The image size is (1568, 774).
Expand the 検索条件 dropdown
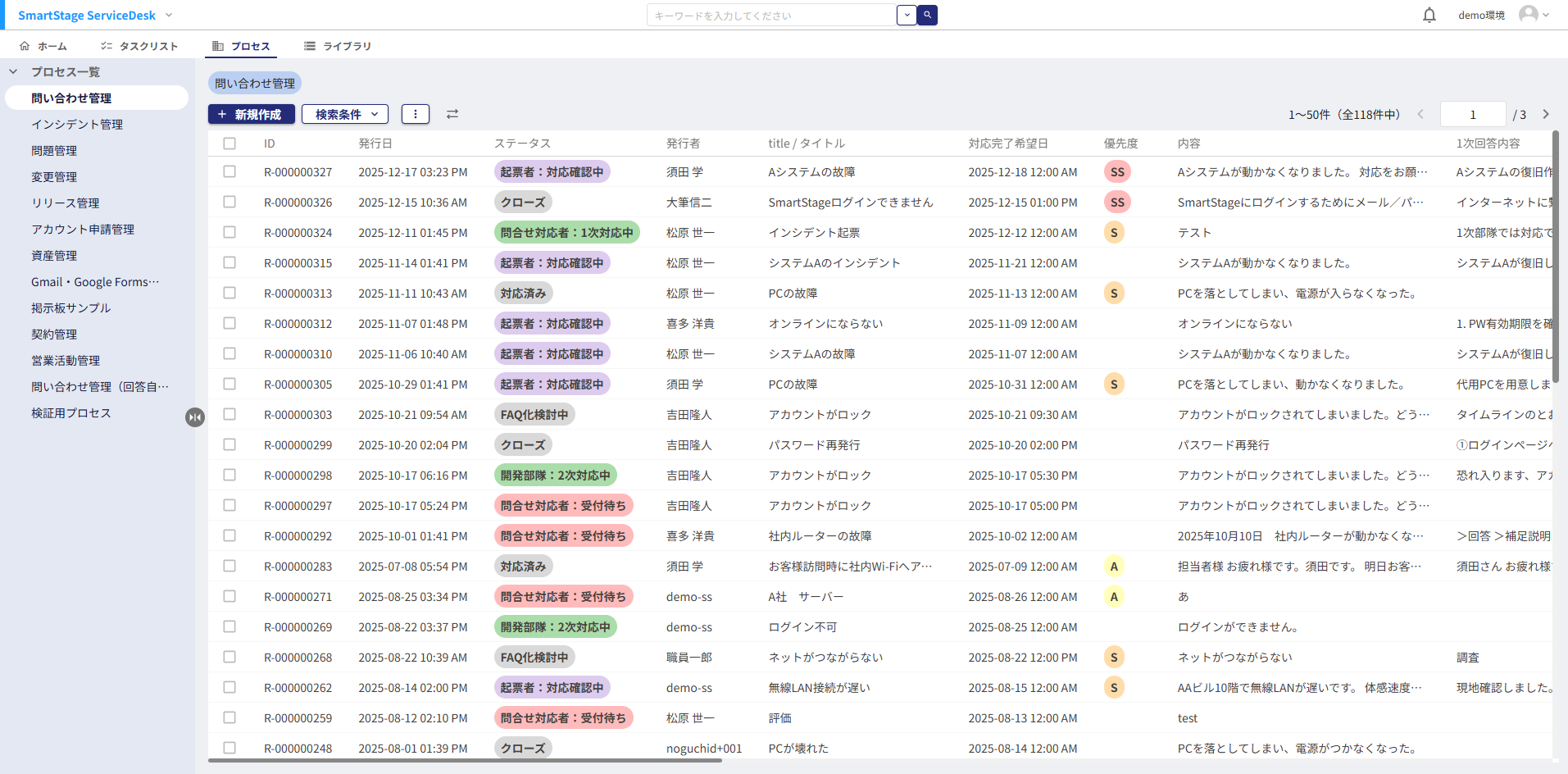pyautogui.click(x=346, y=114)
